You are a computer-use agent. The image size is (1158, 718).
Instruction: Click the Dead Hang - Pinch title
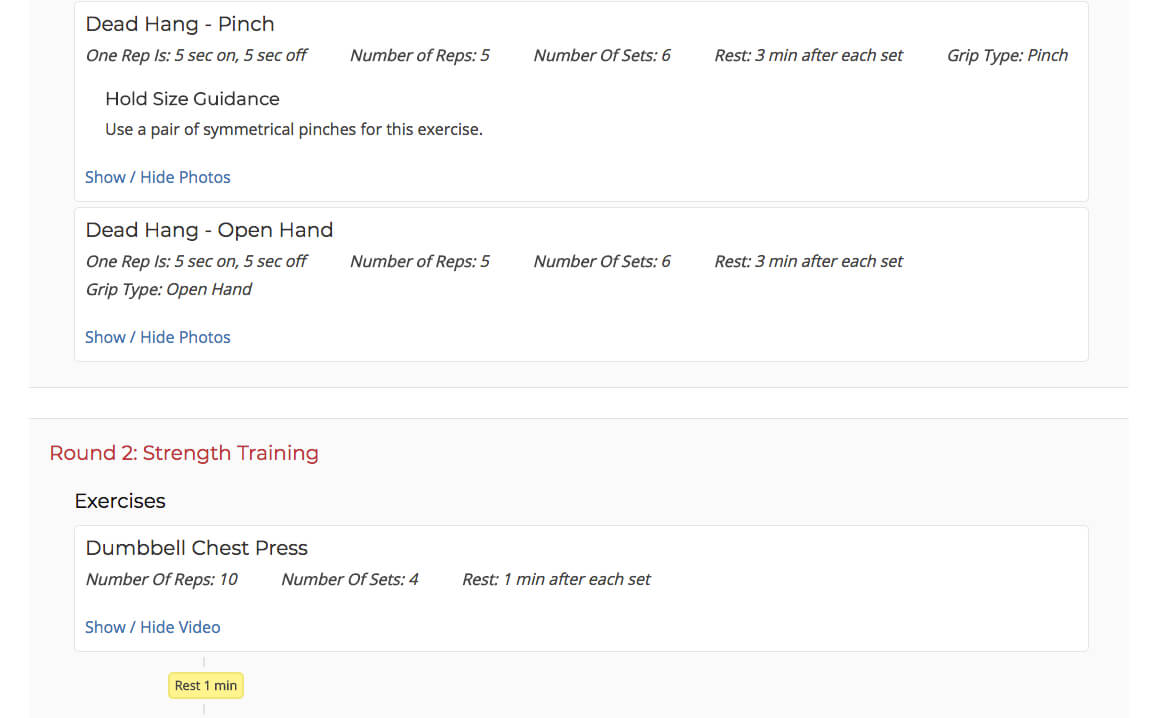pos(179,24)
